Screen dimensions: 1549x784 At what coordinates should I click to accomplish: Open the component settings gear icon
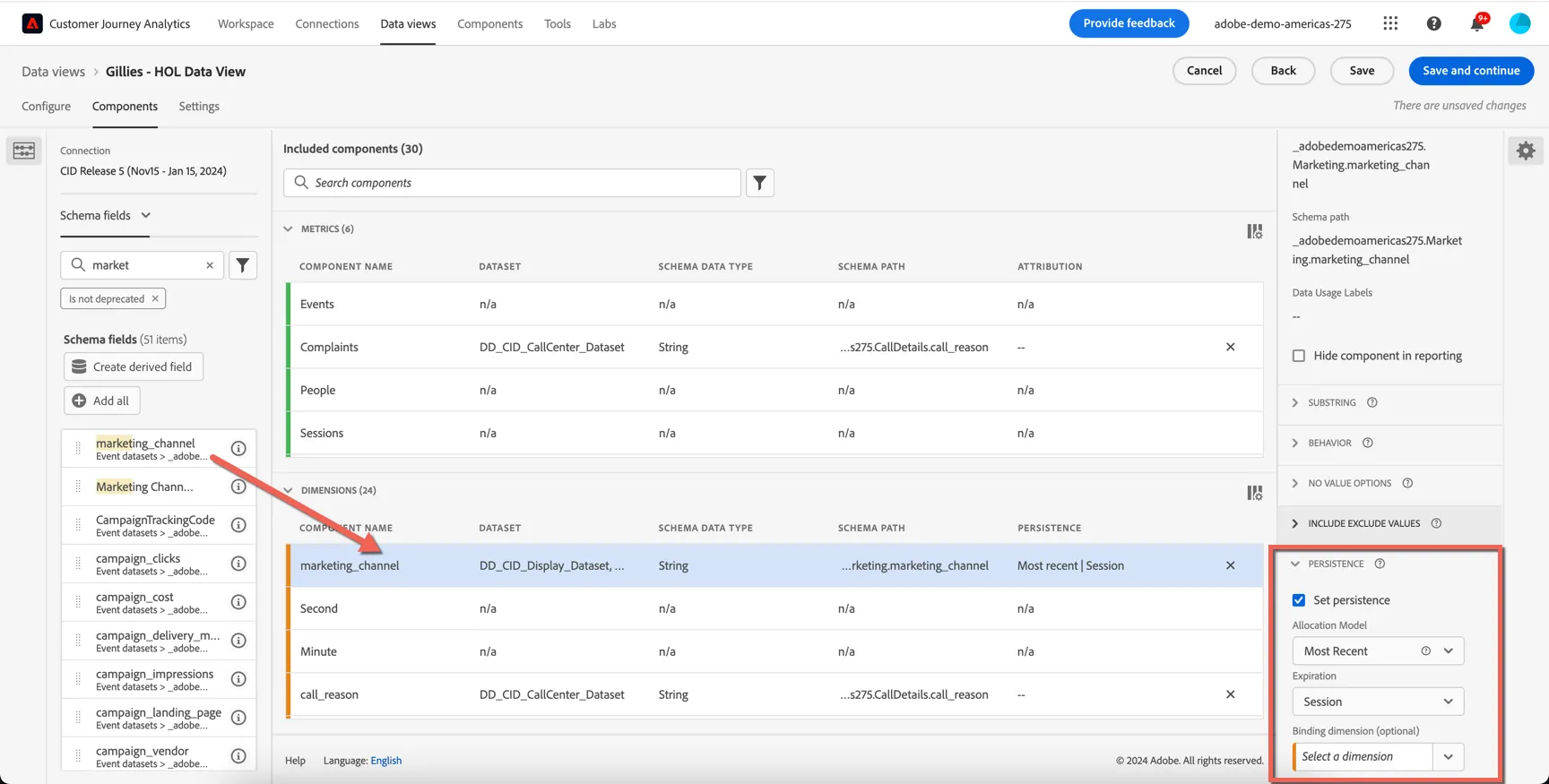pyautogui.click(x=1526, y=151)
